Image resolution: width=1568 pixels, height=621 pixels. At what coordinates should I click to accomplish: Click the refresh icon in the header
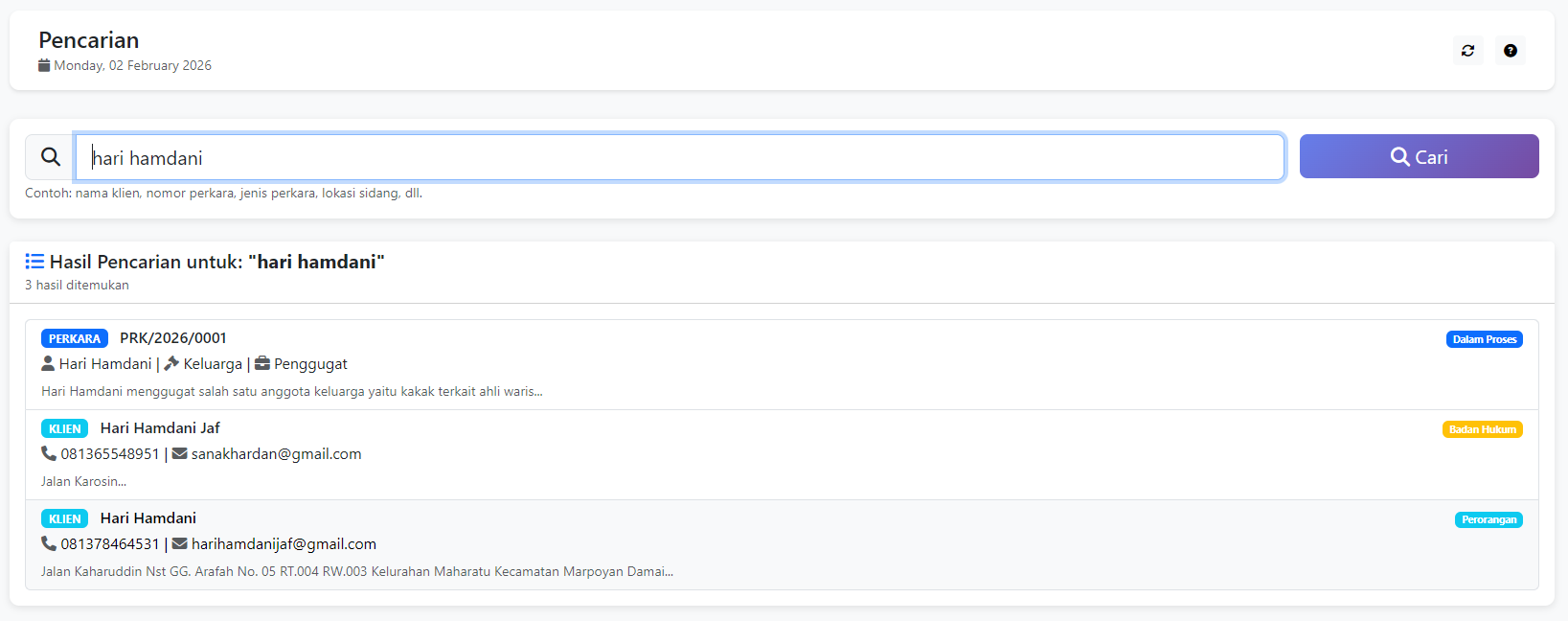point(1467,51)
